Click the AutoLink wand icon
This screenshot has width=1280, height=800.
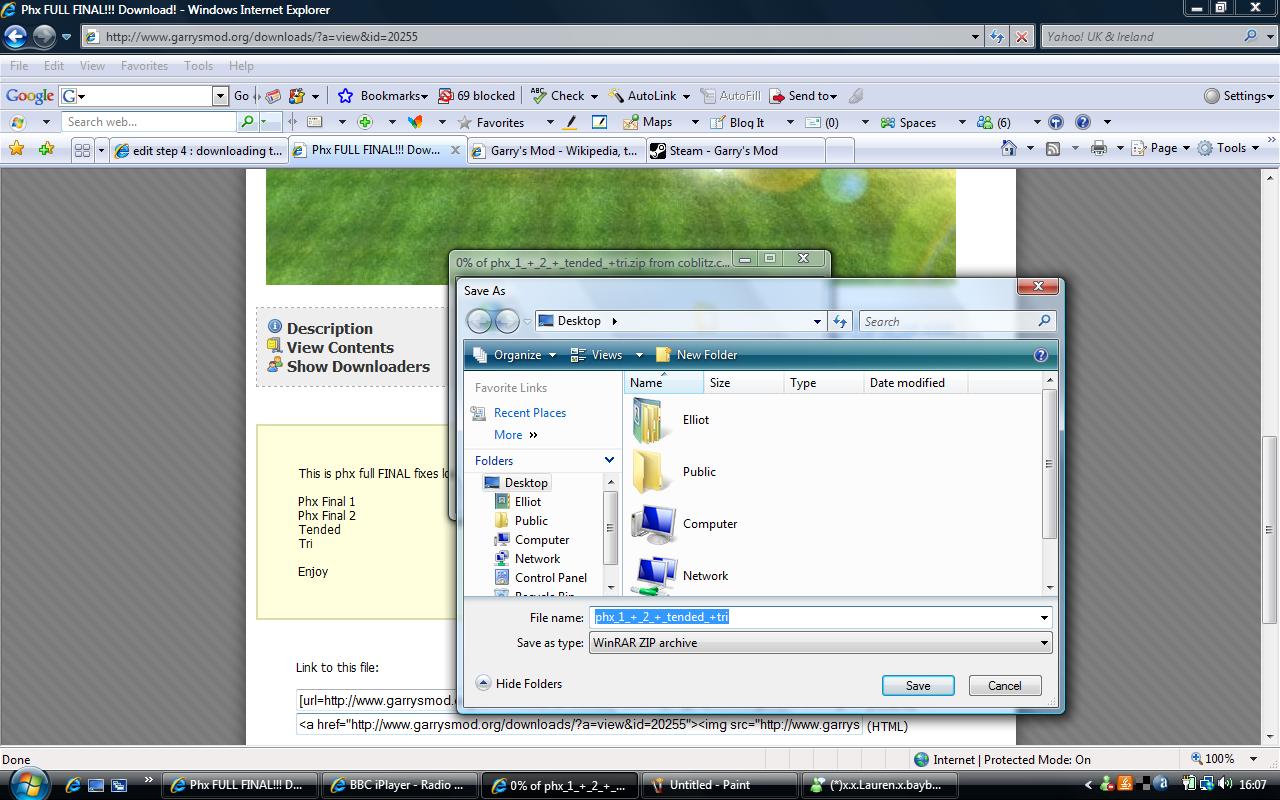click(x=616, y=96)
